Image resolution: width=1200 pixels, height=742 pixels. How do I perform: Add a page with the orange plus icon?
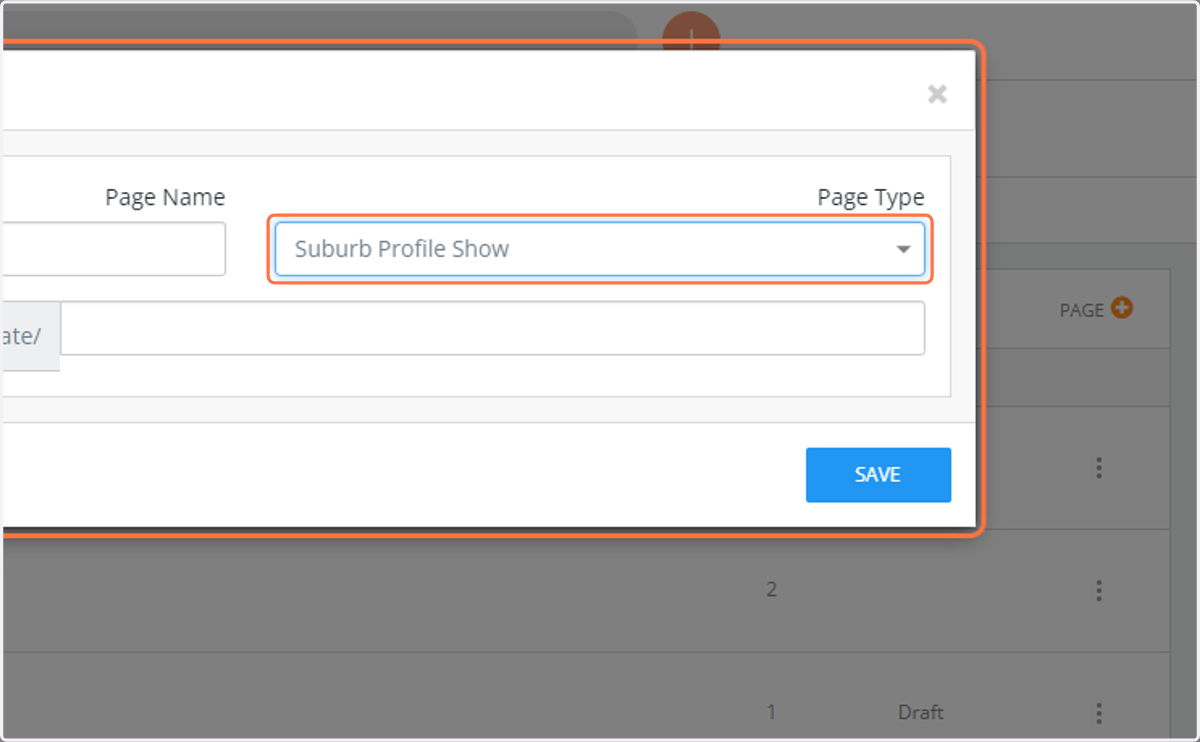click(1122, 309)
